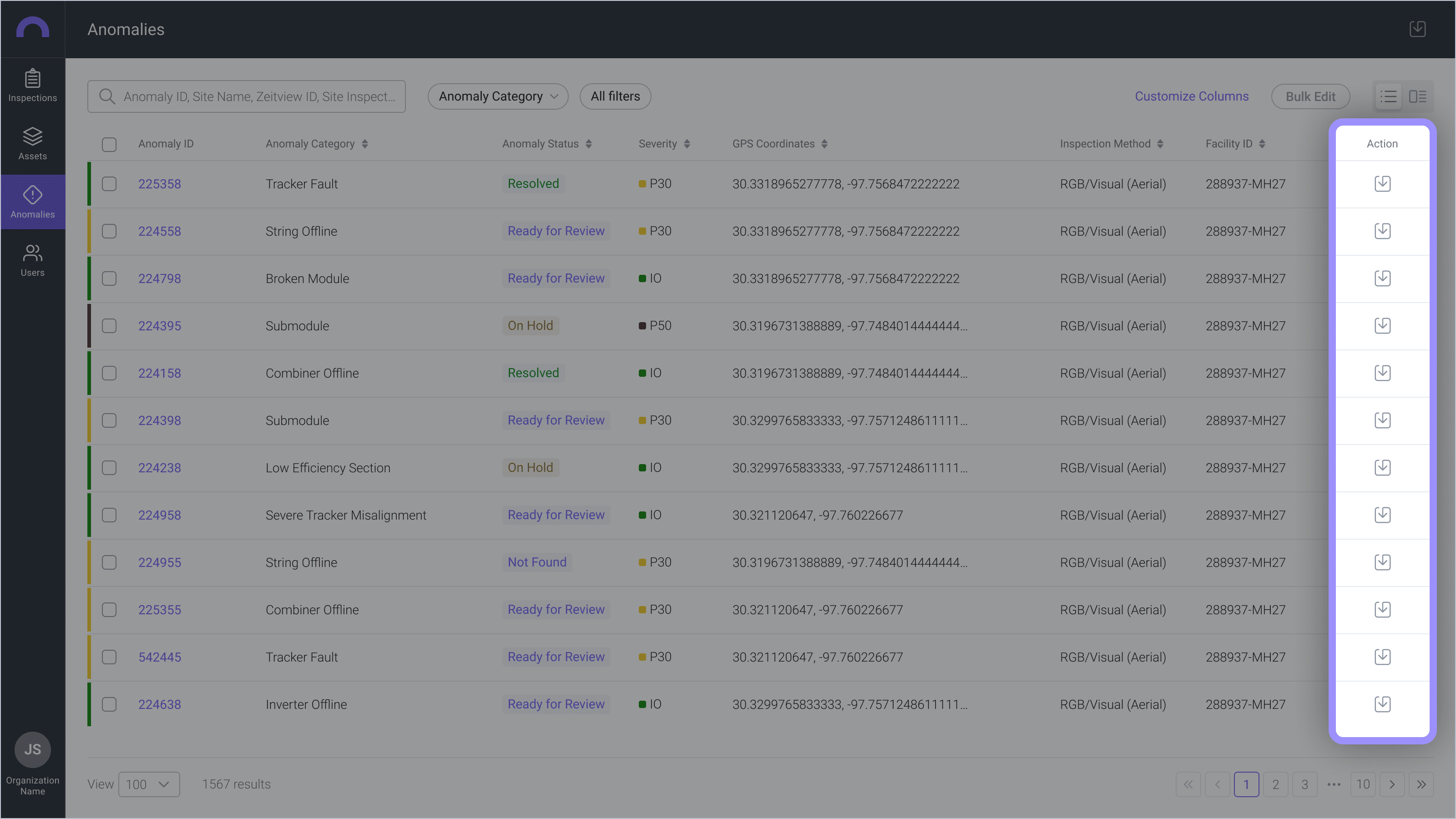This screenshot has width=1456, height=819.
Task: Switch to split view layout
Action: 1419,96
